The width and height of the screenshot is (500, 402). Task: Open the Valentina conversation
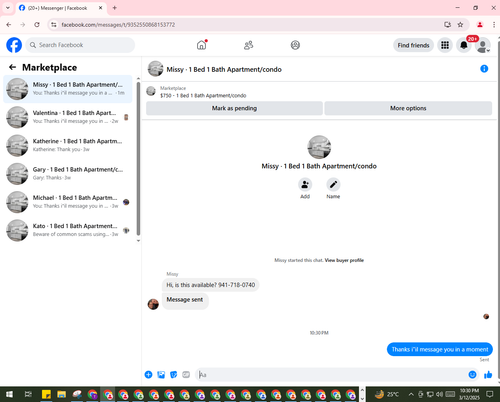point(68,117)
